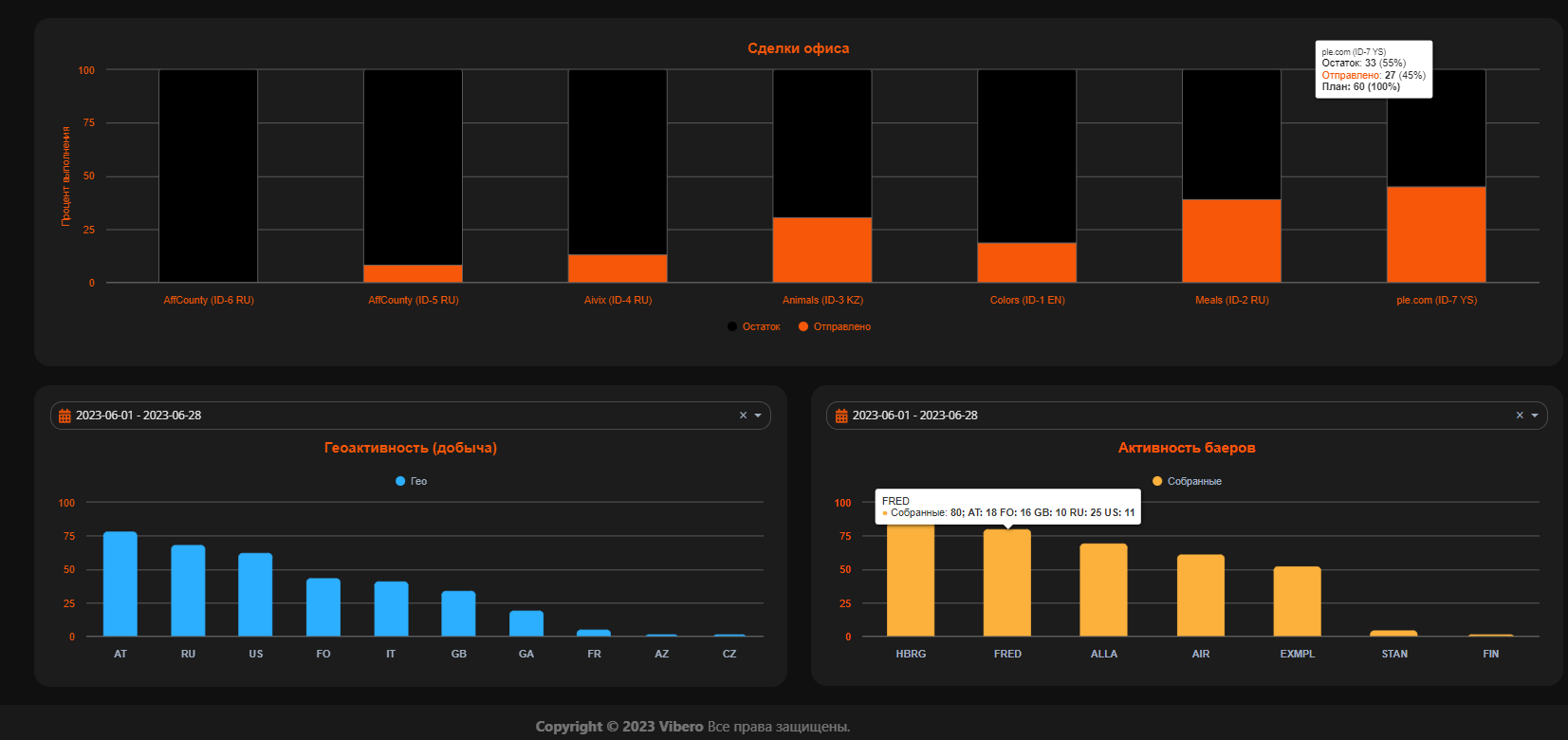1568x740 pixels.
Task: Click the Процент выполнения axis title
Action: pyautogui.click(x=65, y=176)
